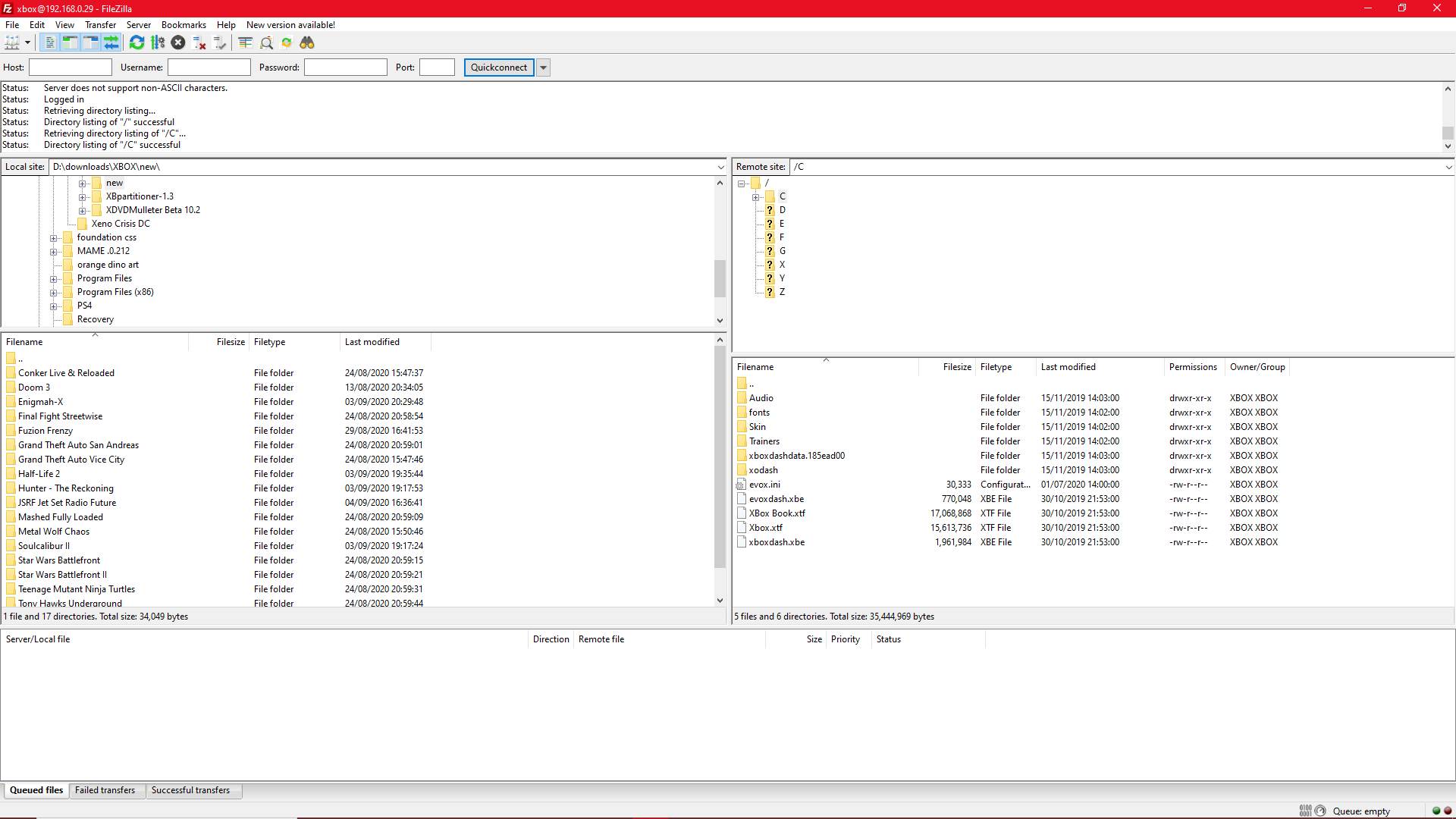
Task: Expand the PS4 folder node
Action: (x=54, y=306)
